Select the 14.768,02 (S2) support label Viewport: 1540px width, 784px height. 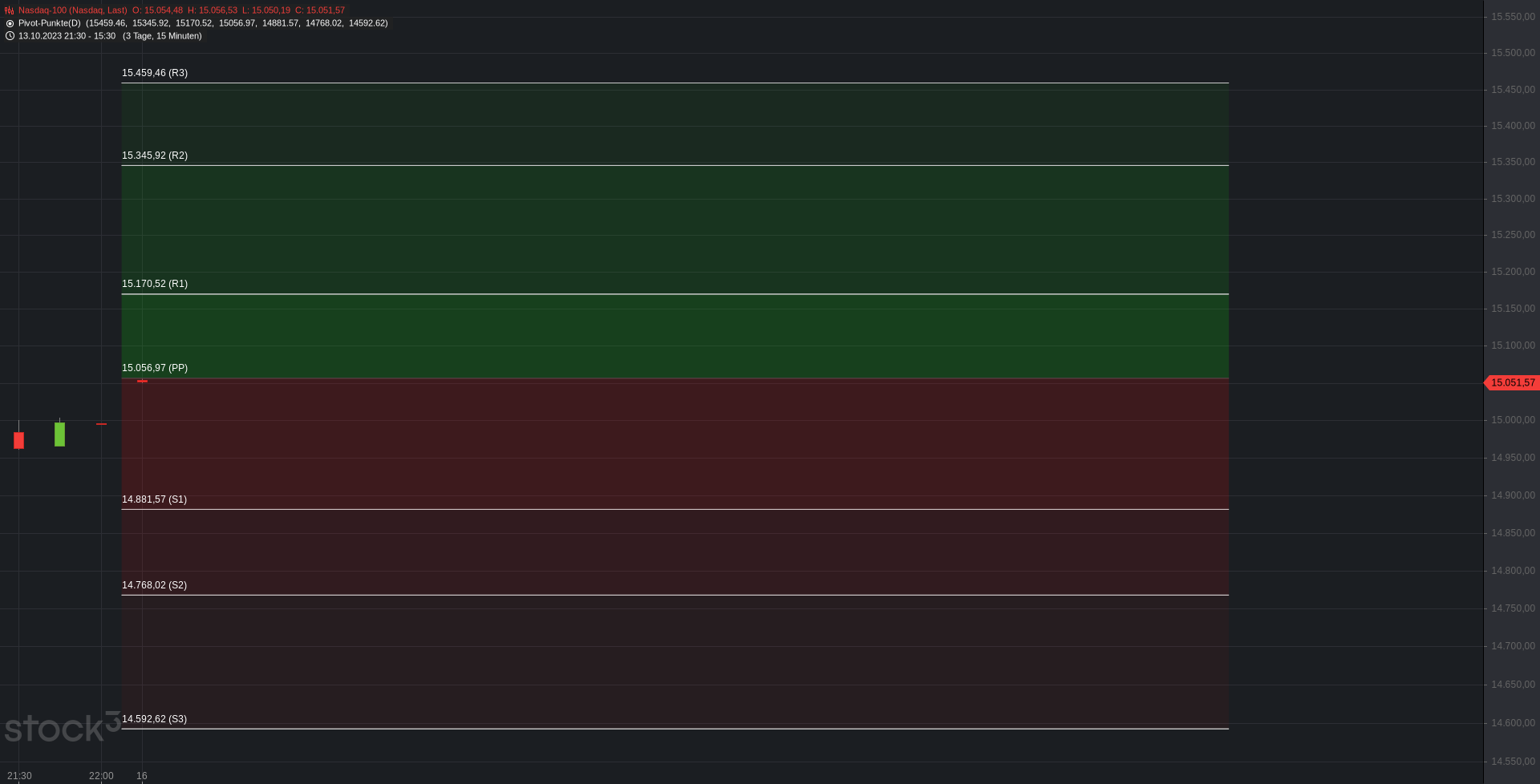tap(154, 585)
